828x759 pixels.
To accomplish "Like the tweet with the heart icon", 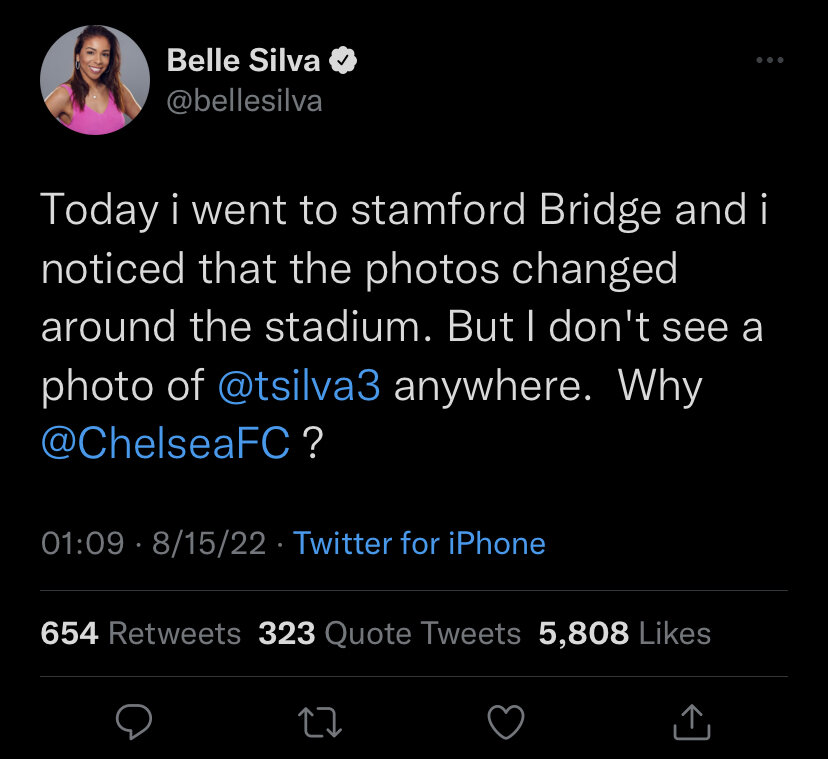I will click(x=506, y=722).
